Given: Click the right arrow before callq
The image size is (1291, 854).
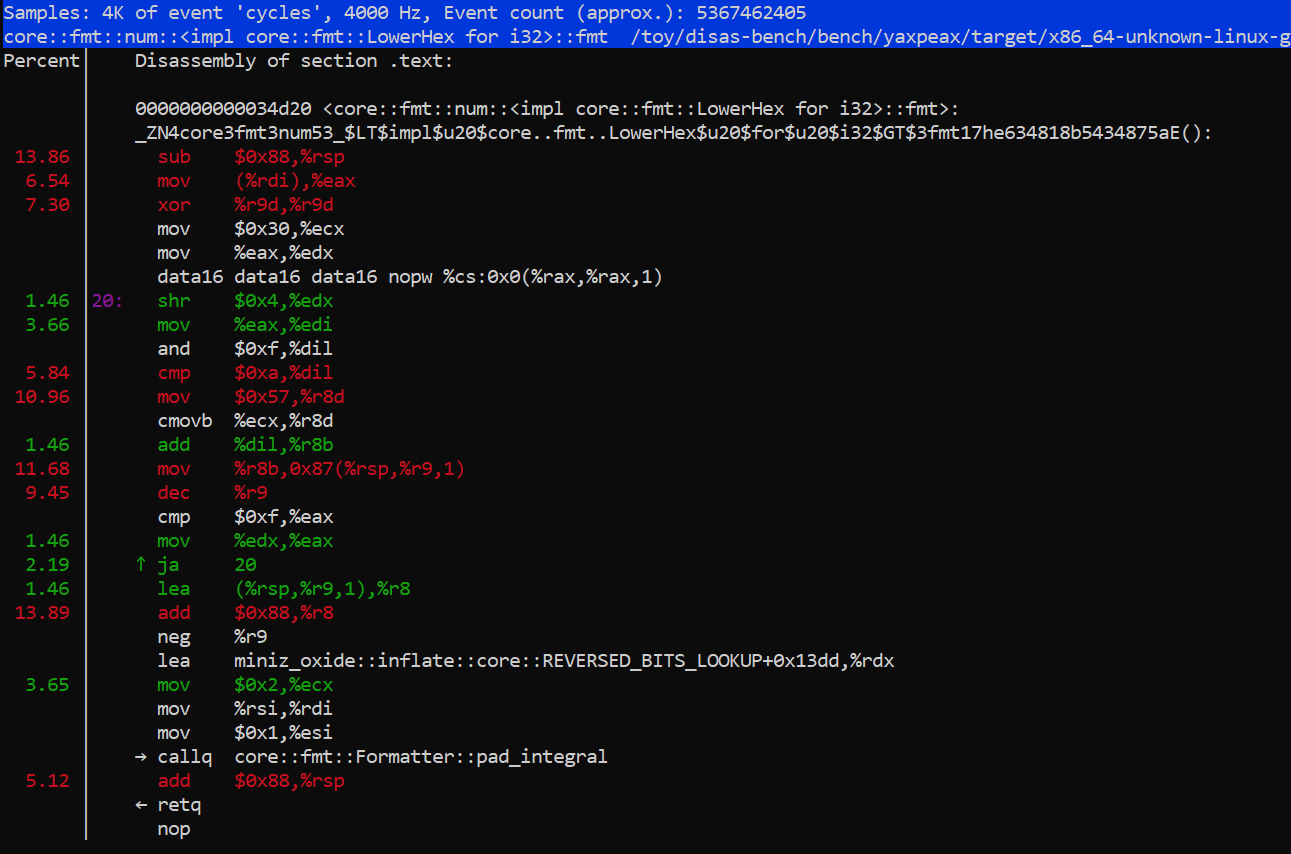Looking at the screenshot, I should 141,757.
